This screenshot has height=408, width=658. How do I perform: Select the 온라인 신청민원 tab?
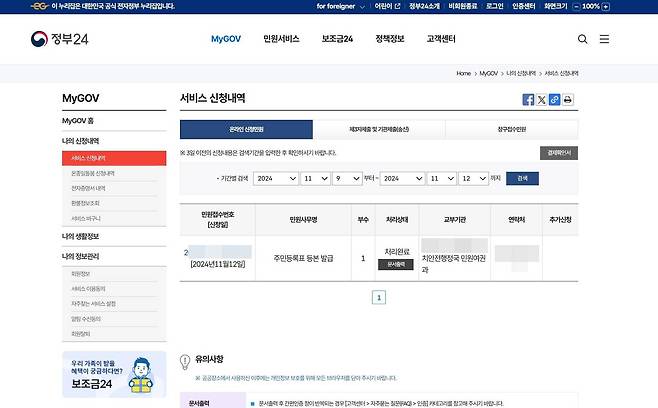point(246,129)
